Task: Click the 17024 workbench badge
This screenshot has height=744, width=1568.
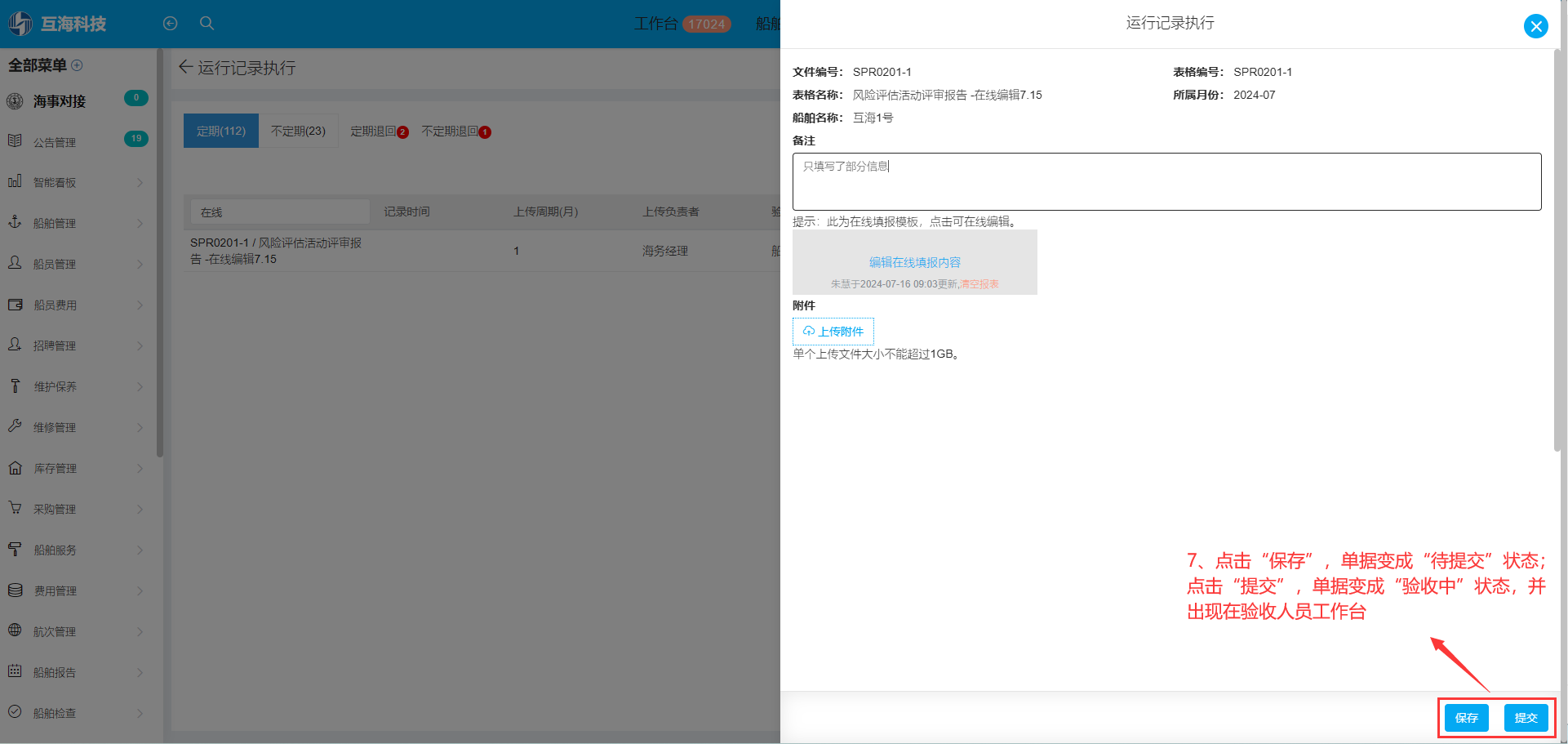Action: click(707, 24)
